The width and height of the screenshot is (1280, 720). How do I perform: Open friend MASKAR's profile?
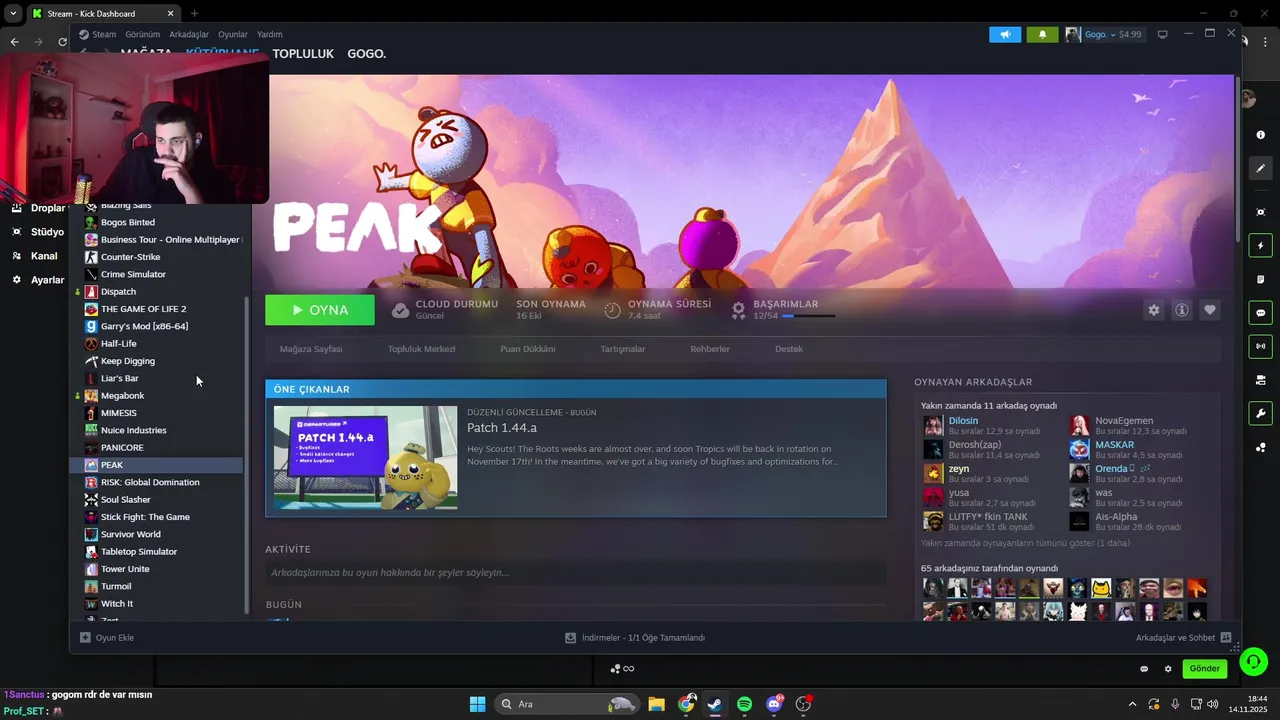[1114, 445]
